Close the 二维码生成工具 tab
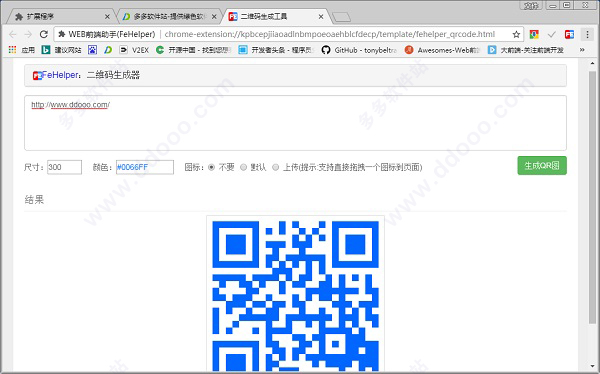This screenshot has height=374, width=600. [321, 17]
